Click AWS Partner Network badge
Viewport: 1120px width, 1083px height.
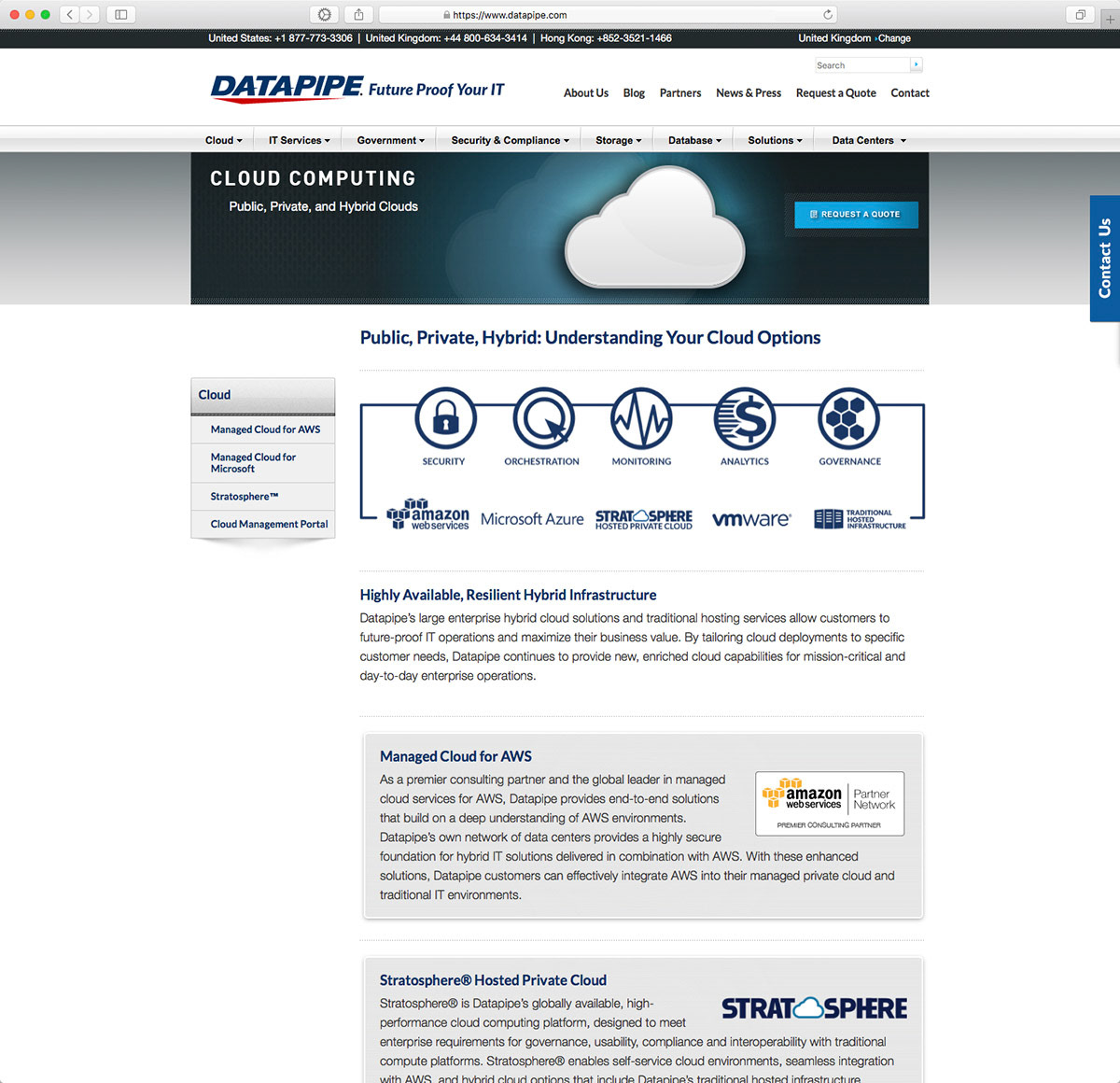coord(830,803)
